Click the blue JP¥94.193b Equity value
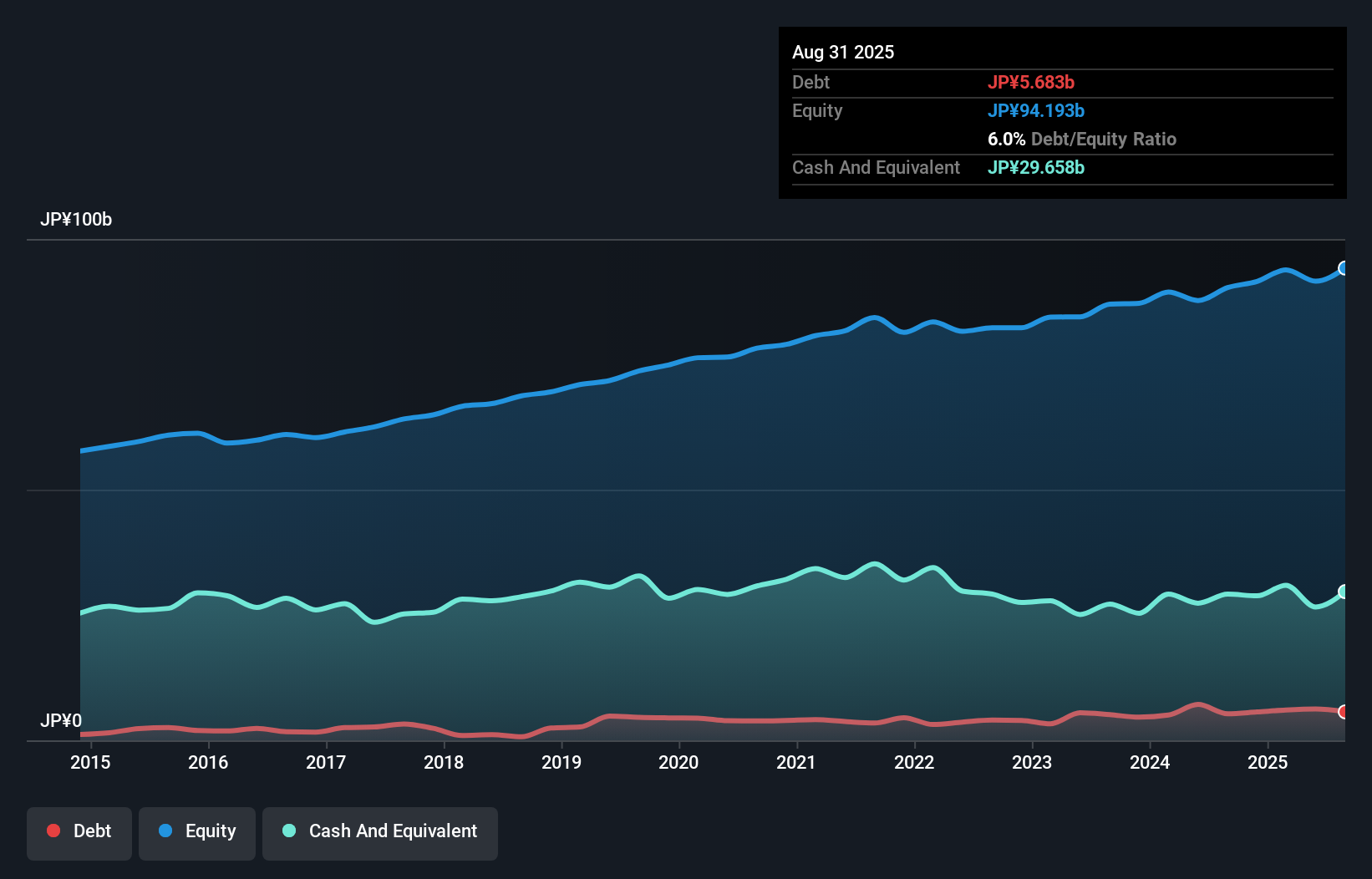The image size is (1372, 879). (x=1036, y=110)
